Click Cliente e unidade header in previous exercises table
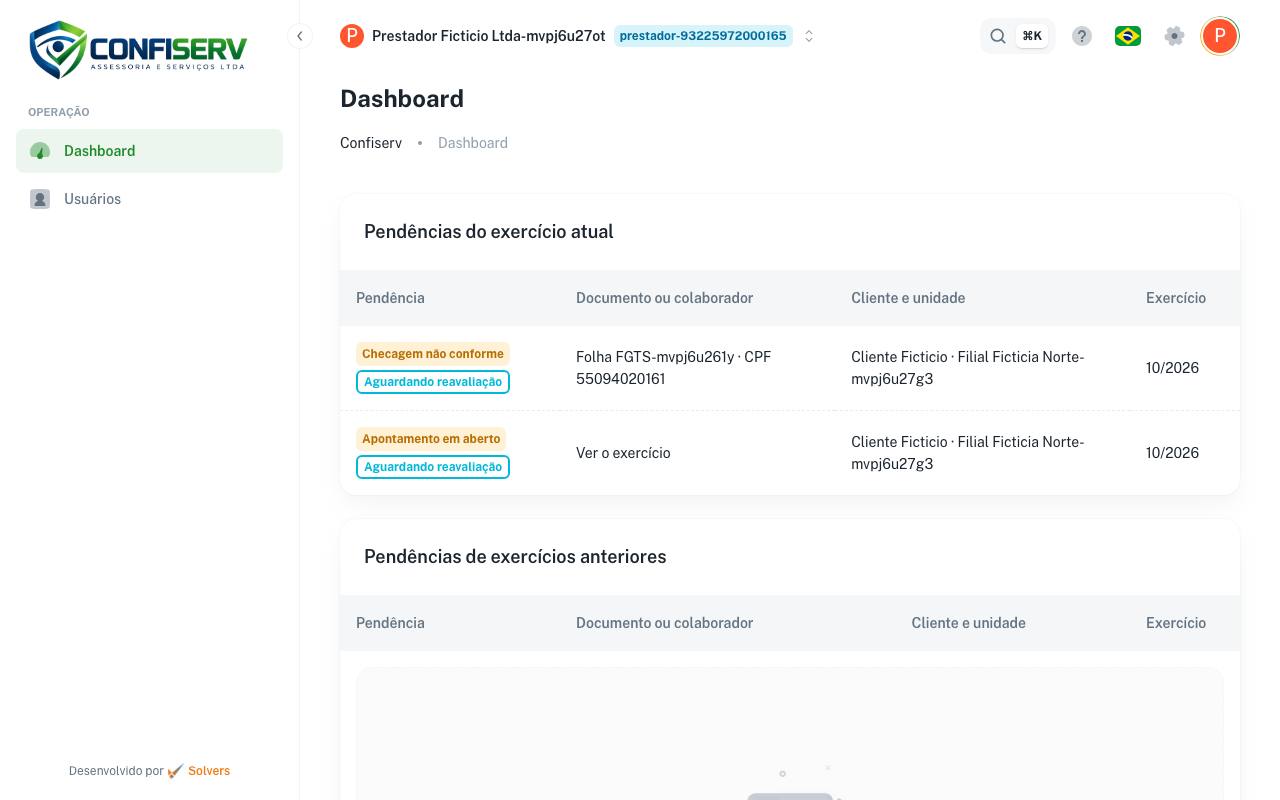Screen dimensions: 1280x800 (x=968, y=623)
